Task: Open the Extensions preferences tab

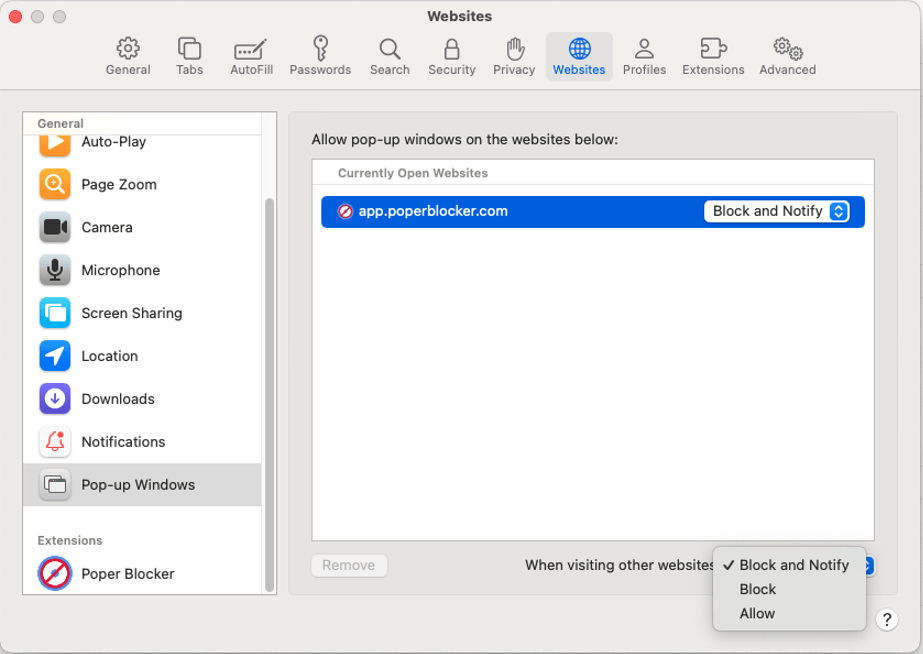Action: pos(712,54)
